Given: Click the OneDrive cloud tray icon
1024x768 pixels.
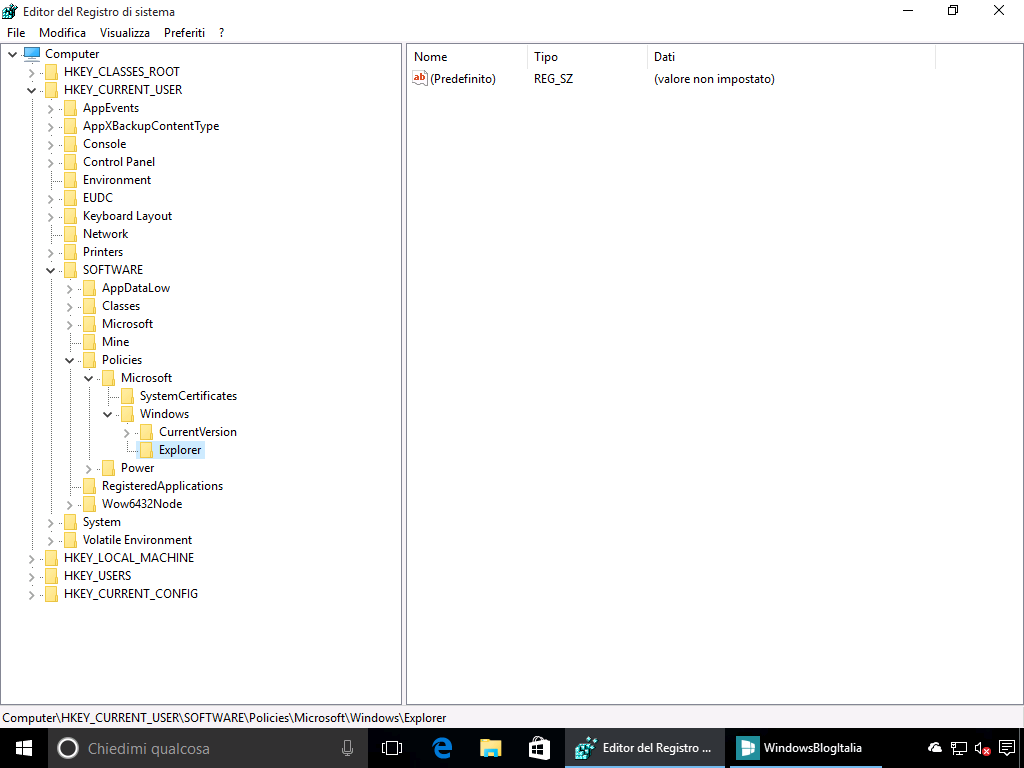Looking at the screenshot, I should (x=935, y=748).
